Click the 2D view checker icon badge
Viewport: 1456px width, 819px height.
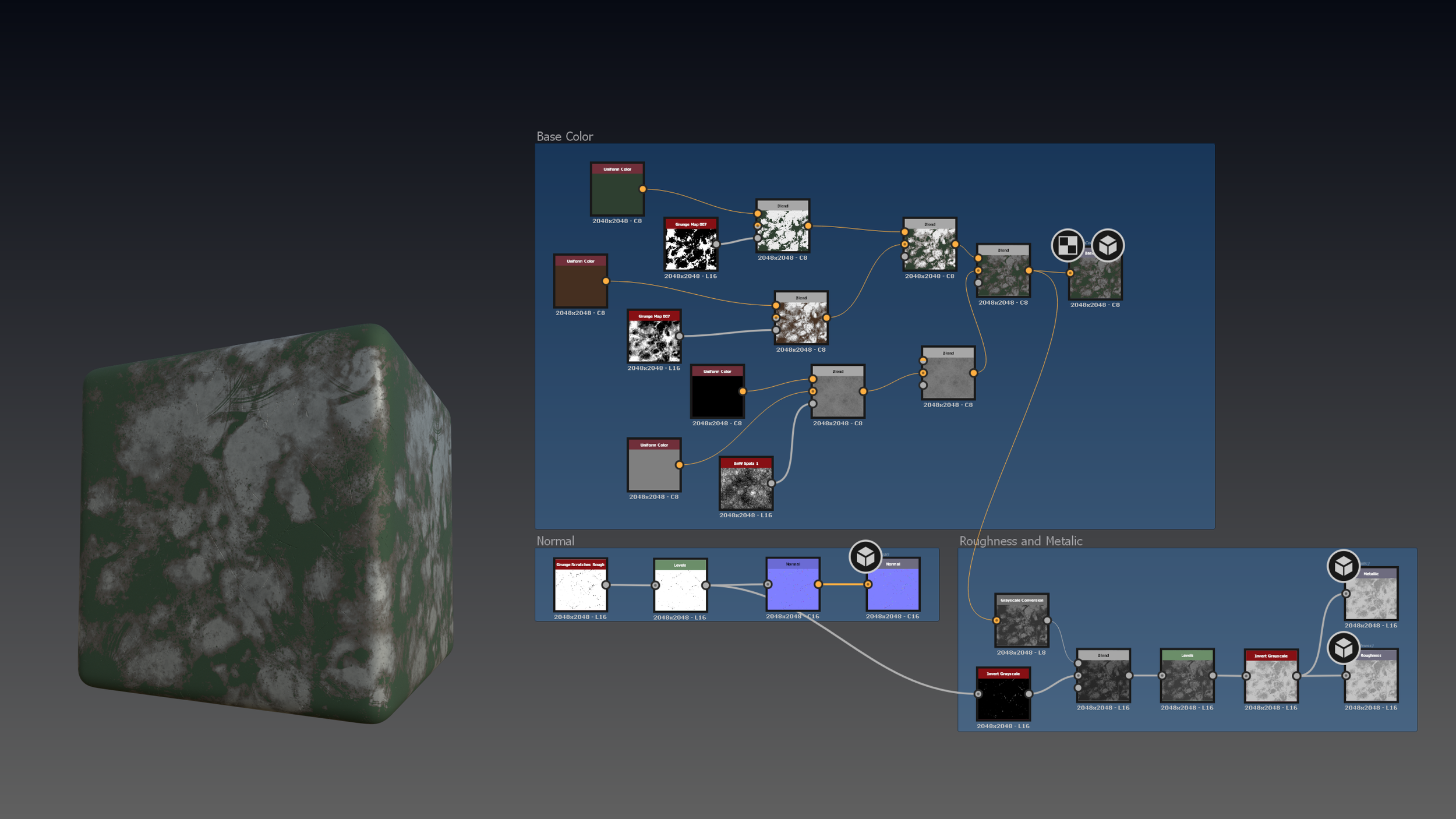pos(1067,245)
